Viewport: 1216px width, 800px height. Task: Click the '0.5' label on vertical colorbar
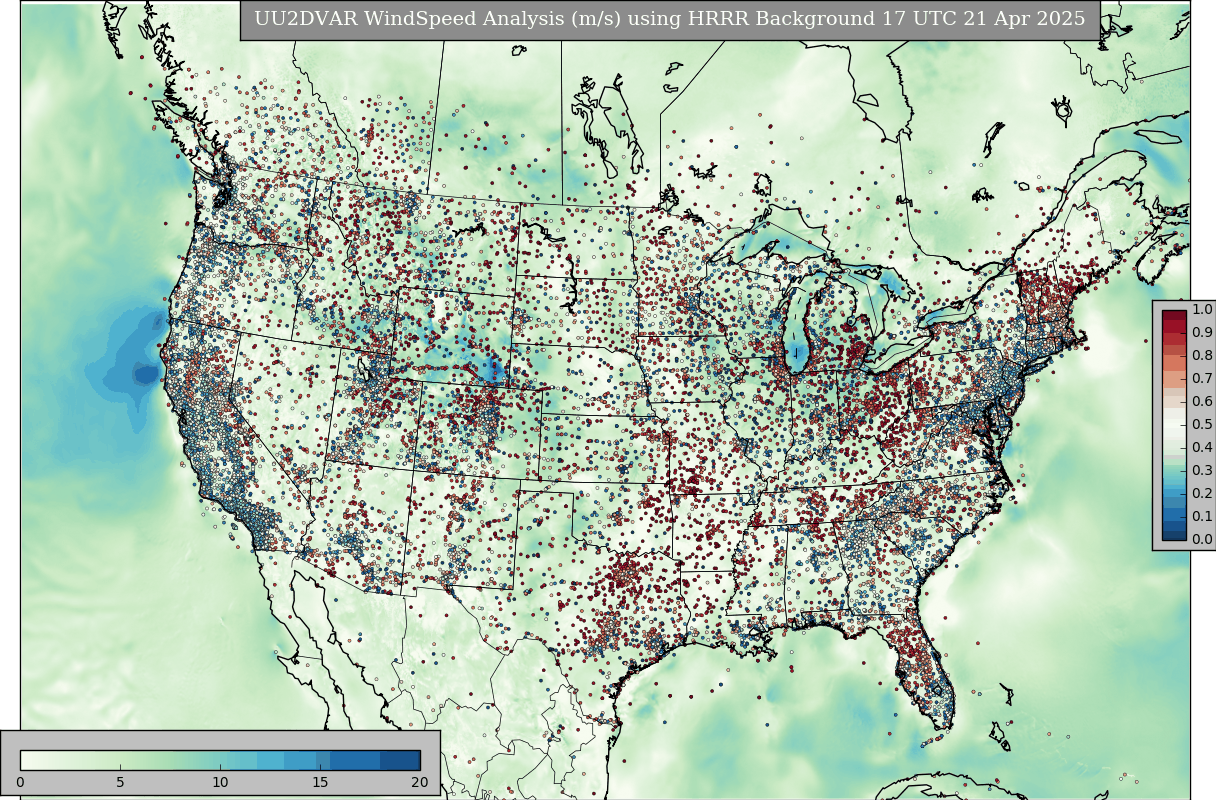[1202, 424]
